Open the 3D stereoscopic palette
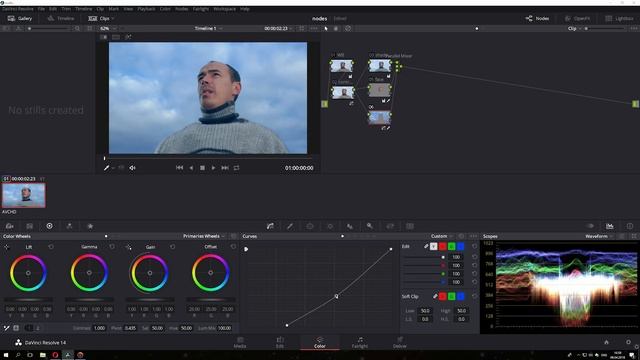640x360 pixels. point(410,226)
